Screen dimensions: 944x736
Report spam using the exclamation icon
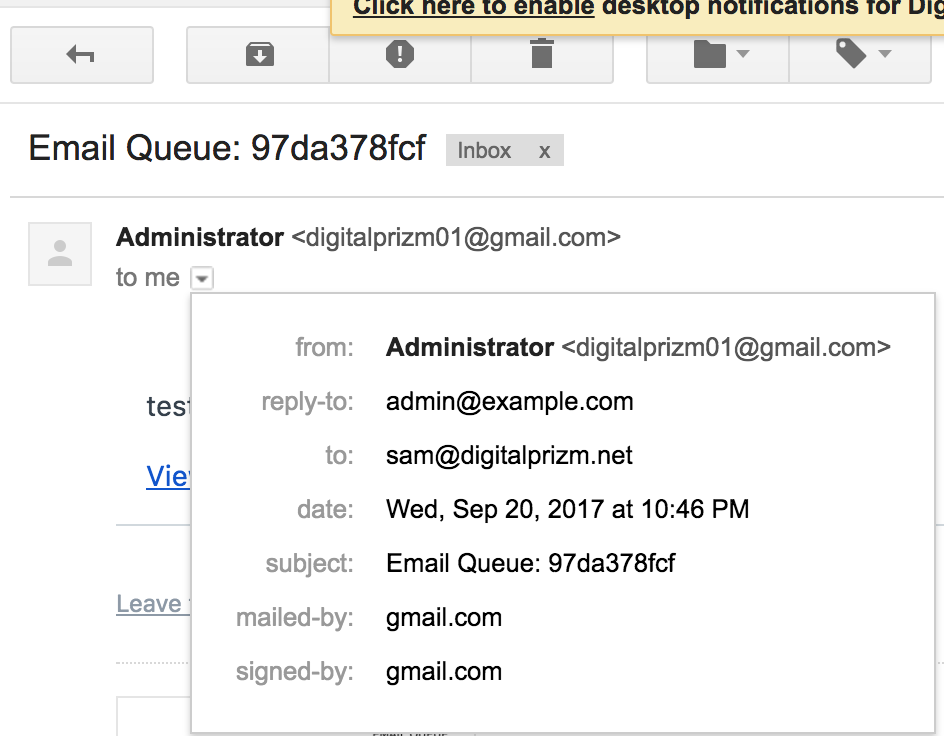400,55
